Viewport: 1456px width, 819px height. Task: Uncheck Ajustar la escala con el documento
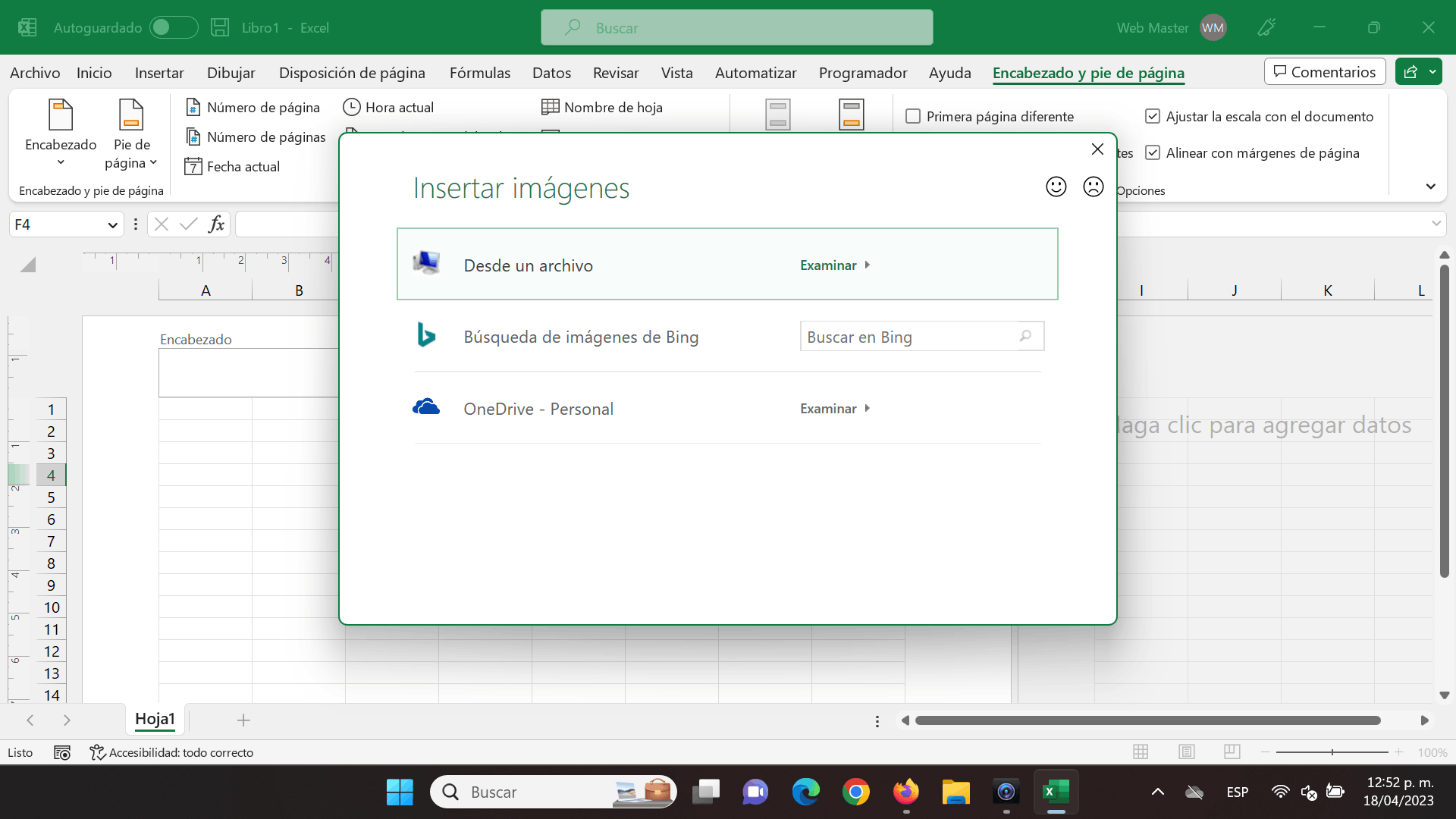(1153, 116)
